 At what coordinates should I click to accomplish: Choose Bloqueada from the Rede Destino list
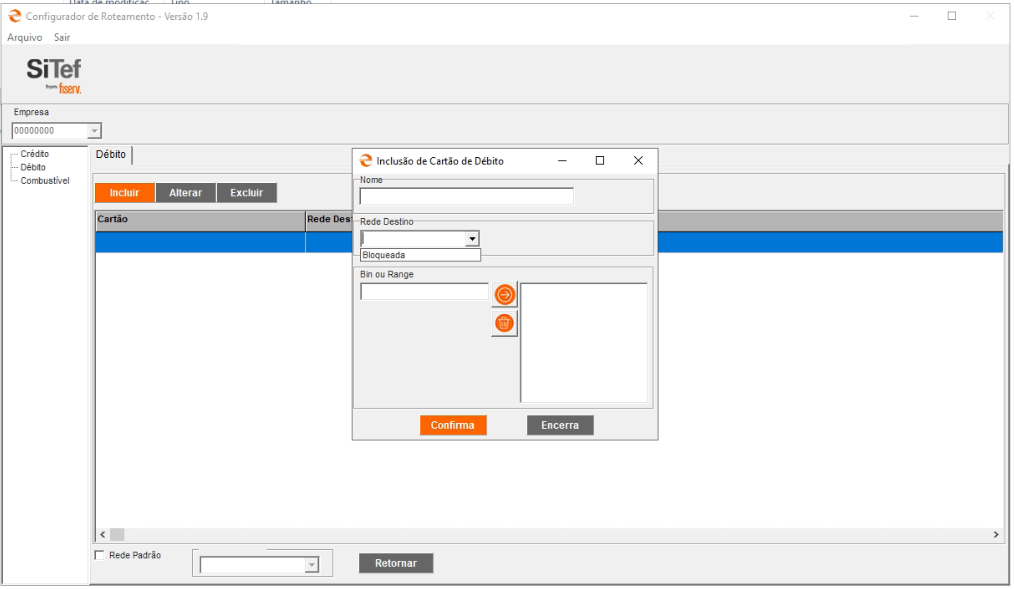(x=420, y=255)
